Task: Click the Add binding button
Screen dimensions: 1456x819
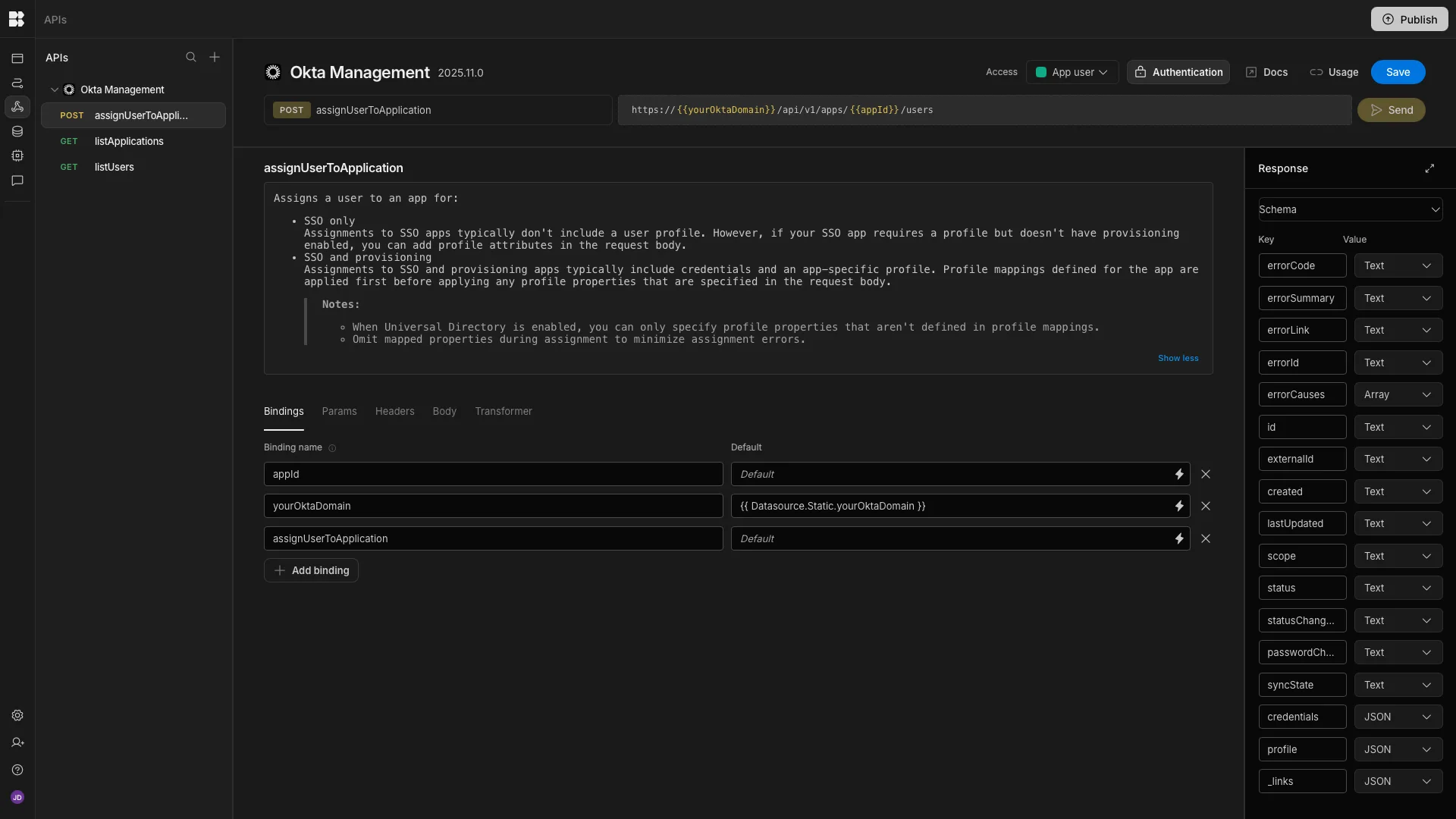Action: click(311, 570)
